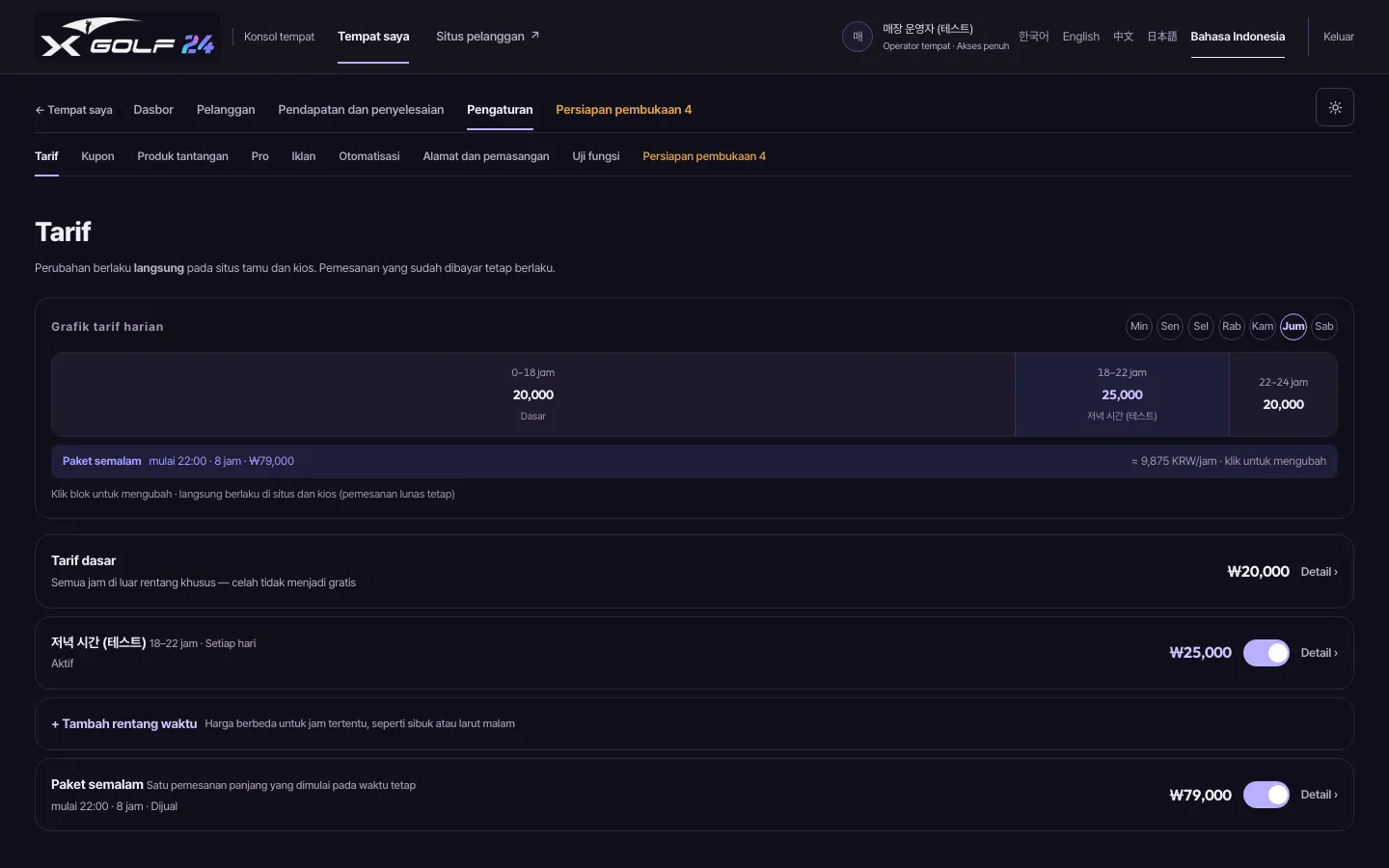The width and height of the screenshot is (1389, 868).
Task: Switch language to 中文
Action: click(x=1123, y=37)
